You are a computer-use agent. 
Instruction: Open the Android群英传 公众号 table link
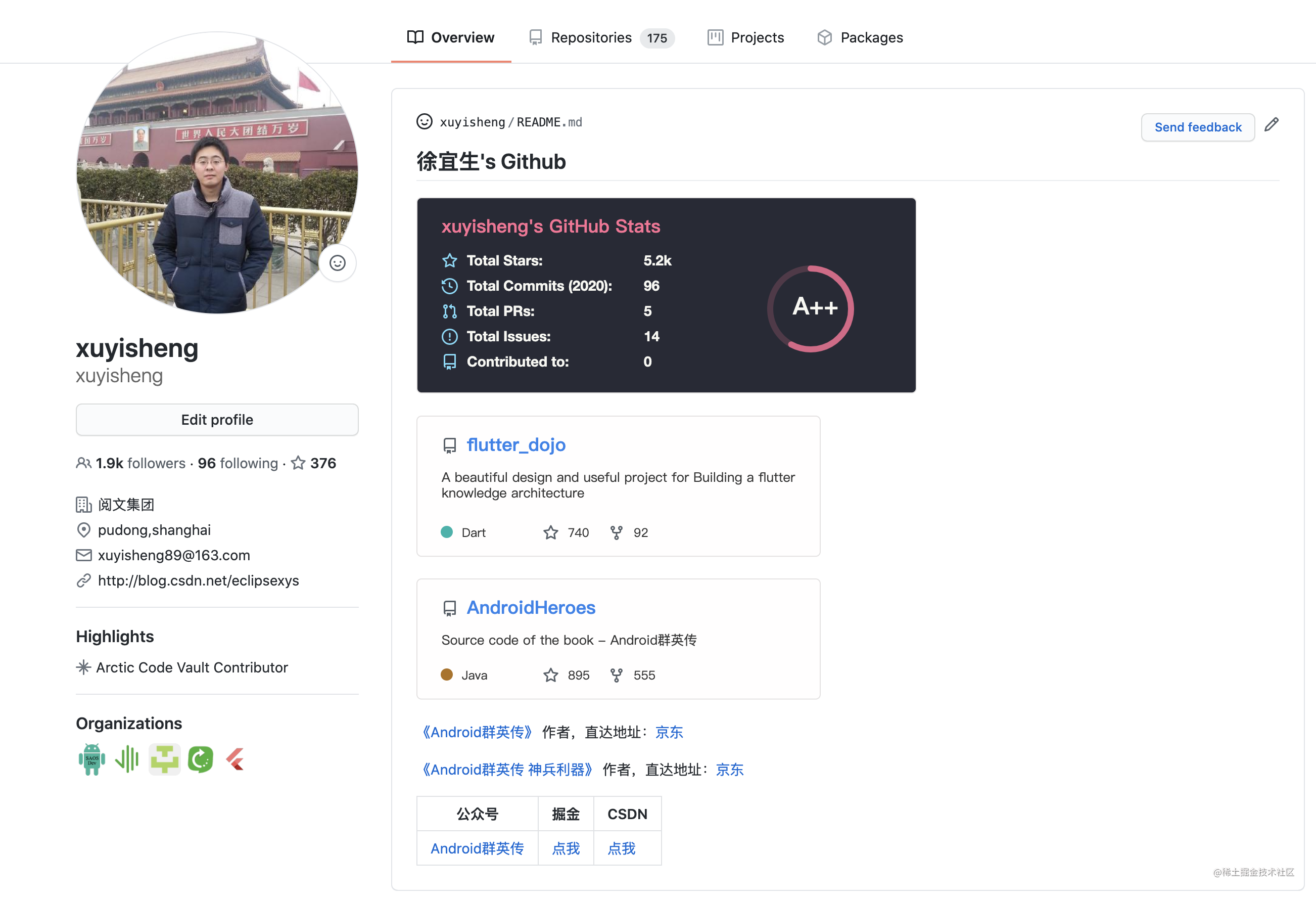click(477, 848)
